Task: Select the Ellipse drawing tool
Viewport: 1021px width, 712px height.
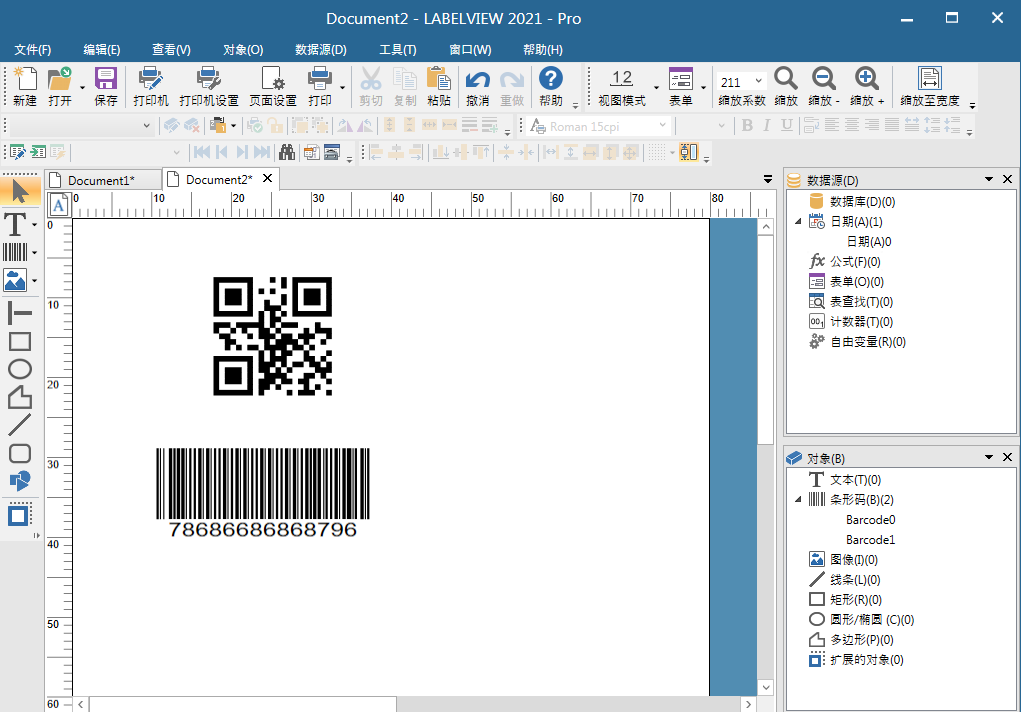Action: [20, 369]
